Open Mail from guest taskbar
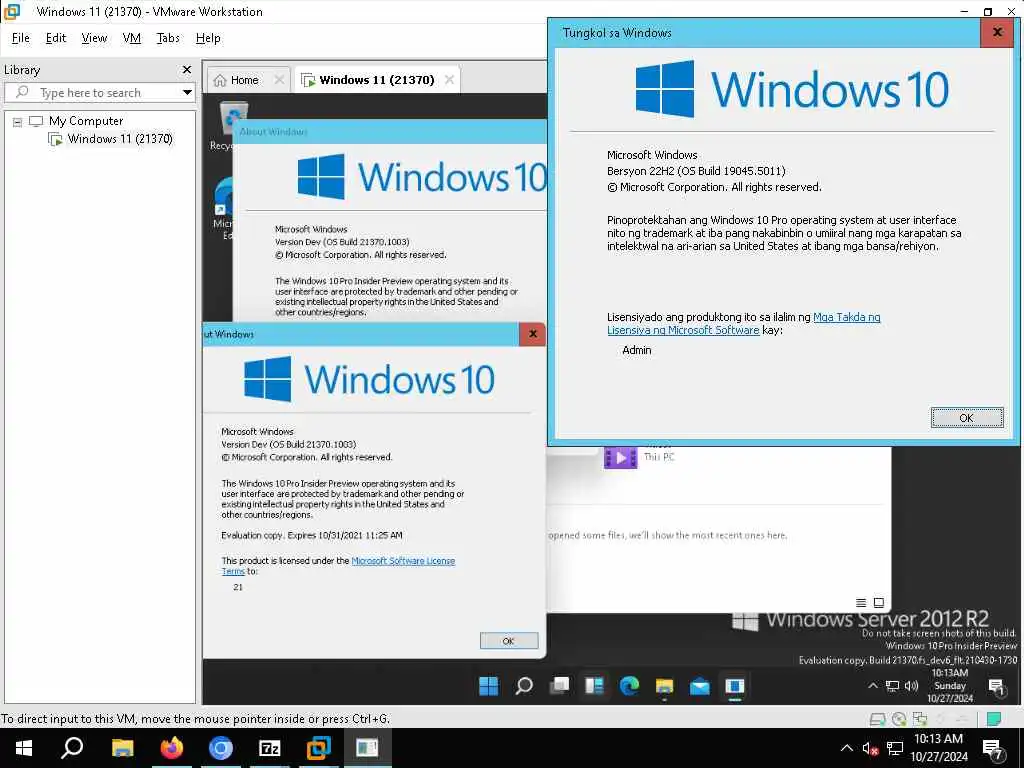The image size is (1024, 768). pos(699,686)
